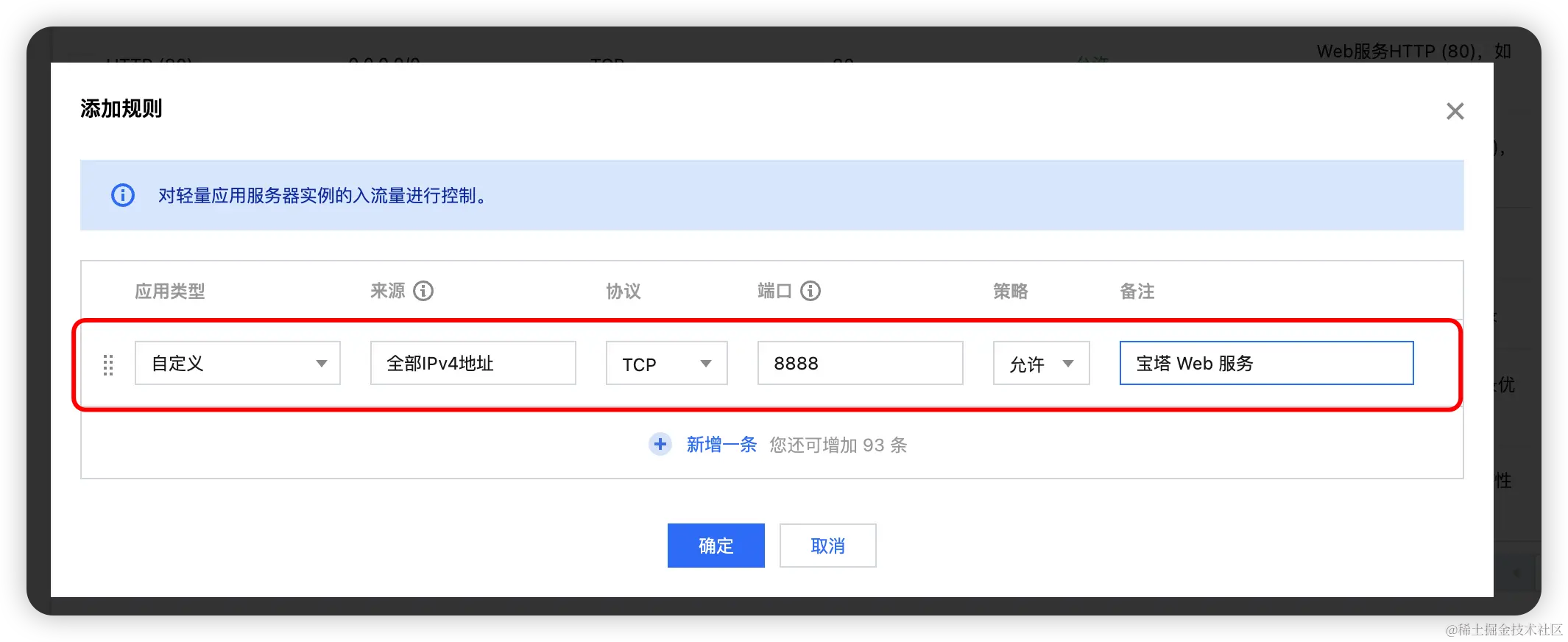
Task: Click the info icon next to 端口
Action: (x=811, y=291)
